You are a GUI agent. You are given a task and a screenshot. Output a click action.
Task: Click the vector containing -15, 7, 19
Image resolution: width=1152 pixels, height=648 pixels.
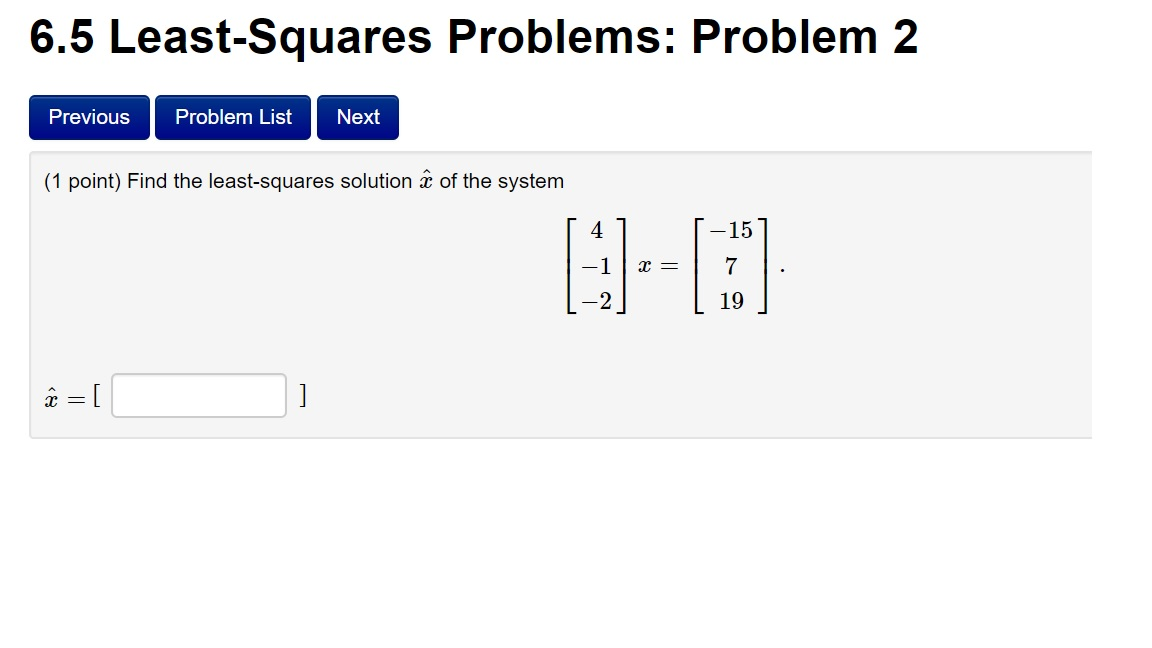click(730, 265)
